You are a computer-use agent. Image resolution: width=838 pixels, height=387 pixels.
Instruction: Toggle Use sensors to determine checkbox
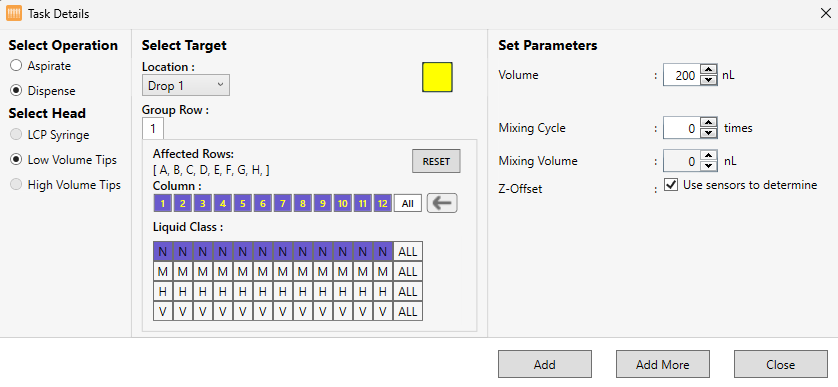click(670, 185)
